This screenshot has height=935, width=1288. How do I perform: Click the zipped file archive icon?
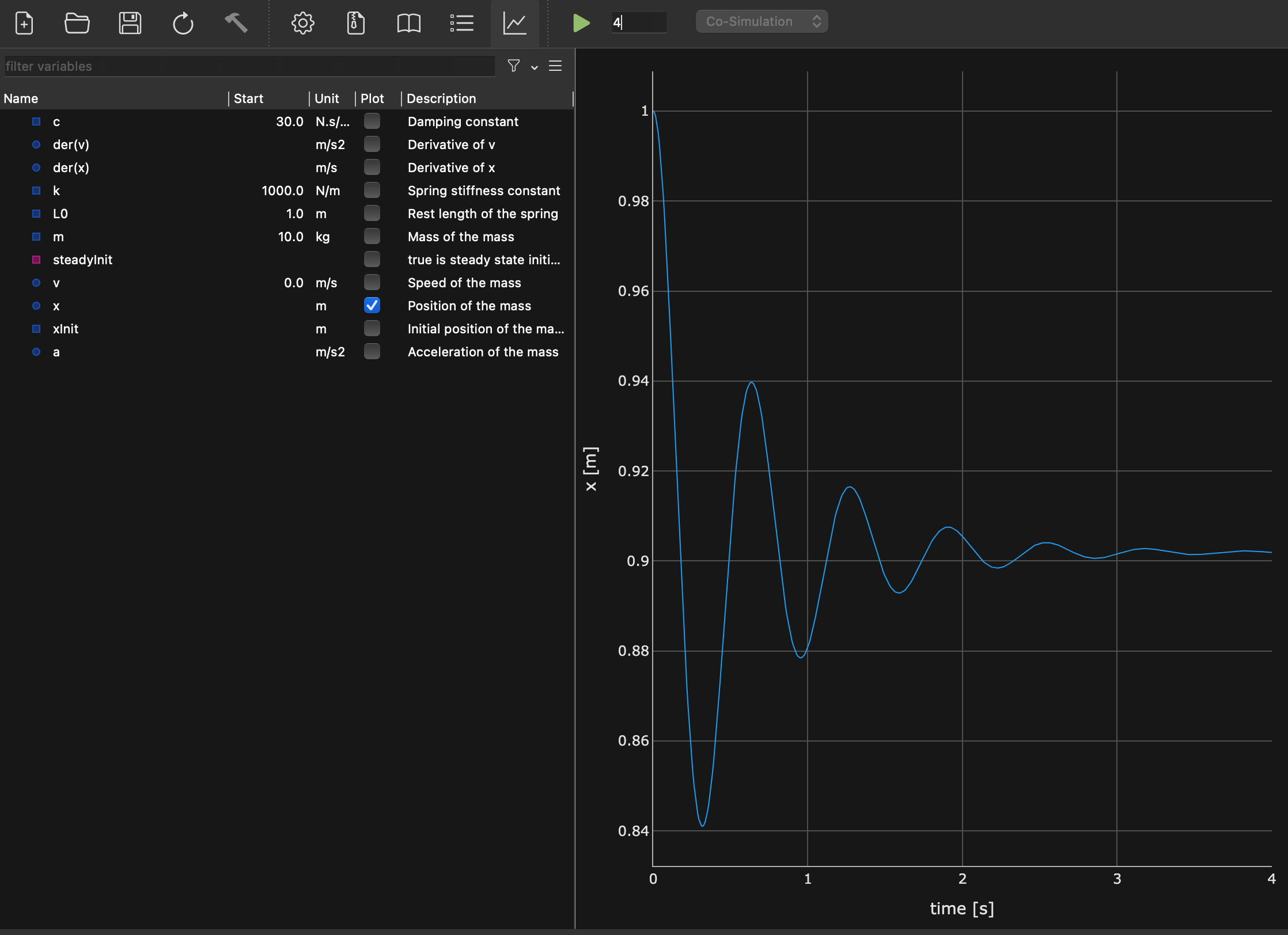coord(356,23)
